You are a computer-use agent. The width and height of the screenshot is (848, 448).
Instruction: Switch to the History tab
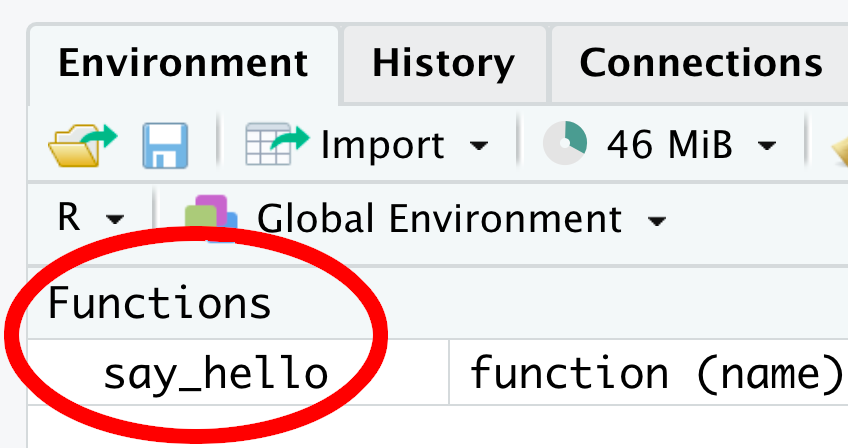pyautogui.click(x=443, y=64)
